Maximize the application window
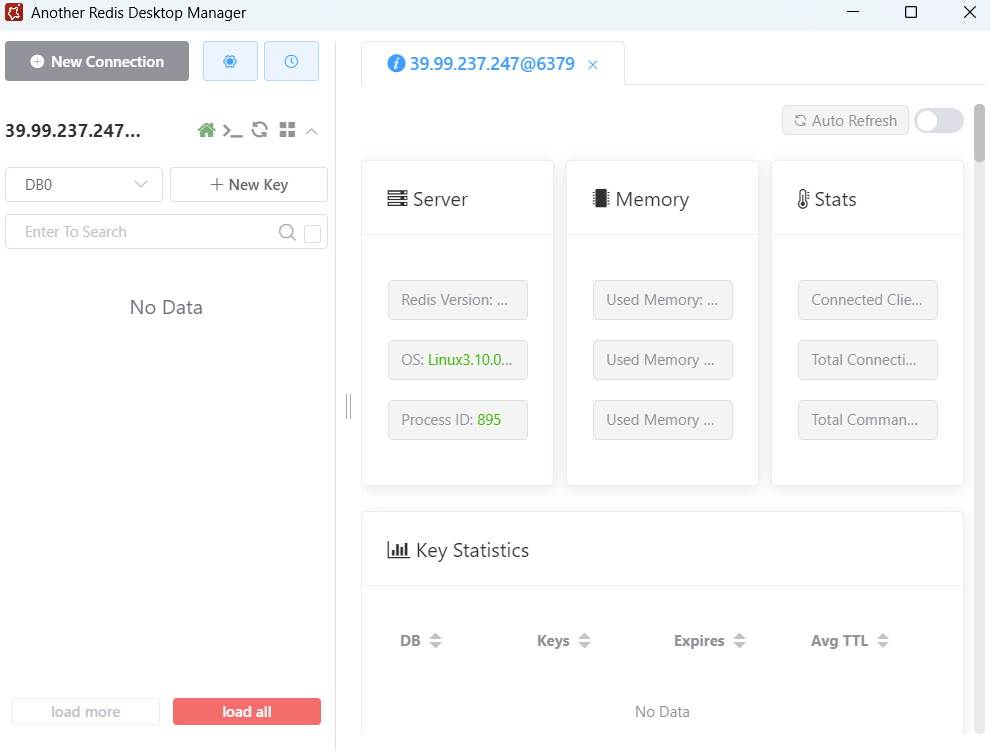The width and height of the screenshot is (990, 752). click(910, 12)
